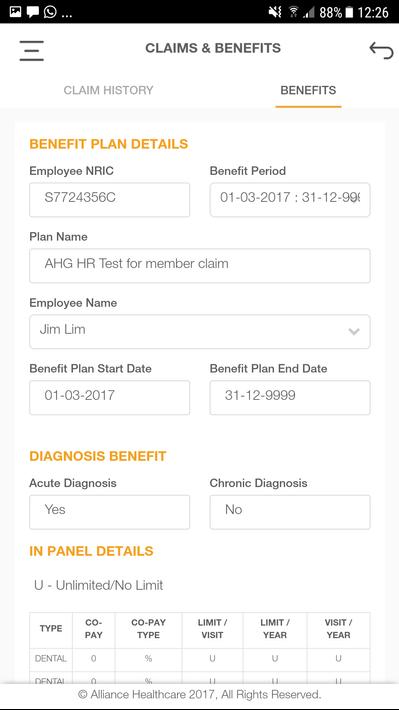This screenshot has height=710, width=399.
Task: Tap the image notification icon in status bar
Action: click(x=15, y=12)
